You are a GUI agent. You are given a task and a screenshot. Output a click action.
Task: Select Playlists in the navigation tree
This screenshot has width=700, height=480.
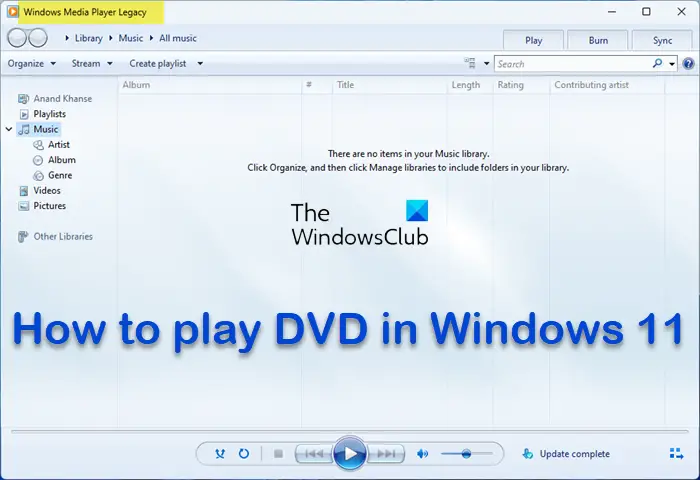(50, 114)
